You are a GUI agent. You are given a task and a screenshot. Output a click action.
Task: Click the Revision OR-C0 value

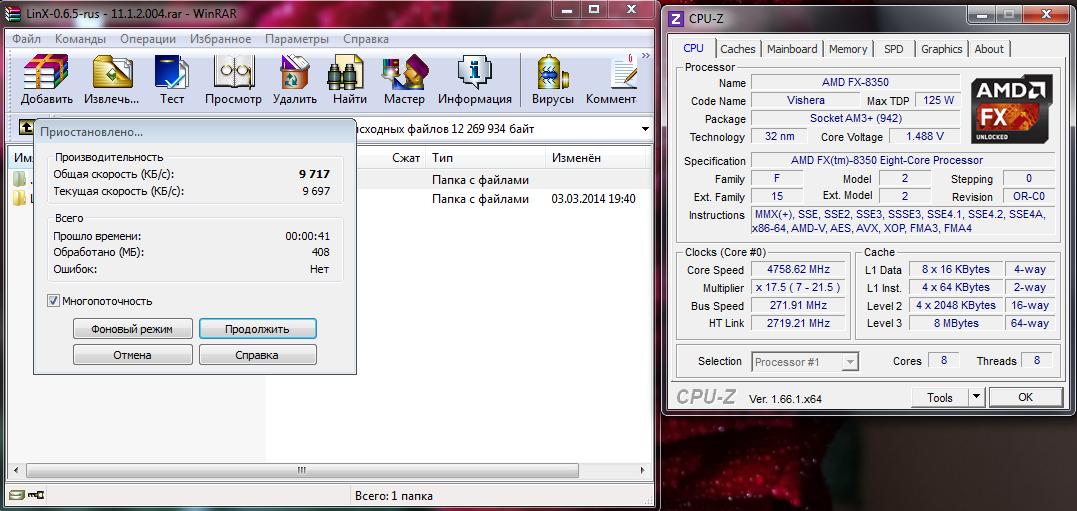tap(1028, 196)
